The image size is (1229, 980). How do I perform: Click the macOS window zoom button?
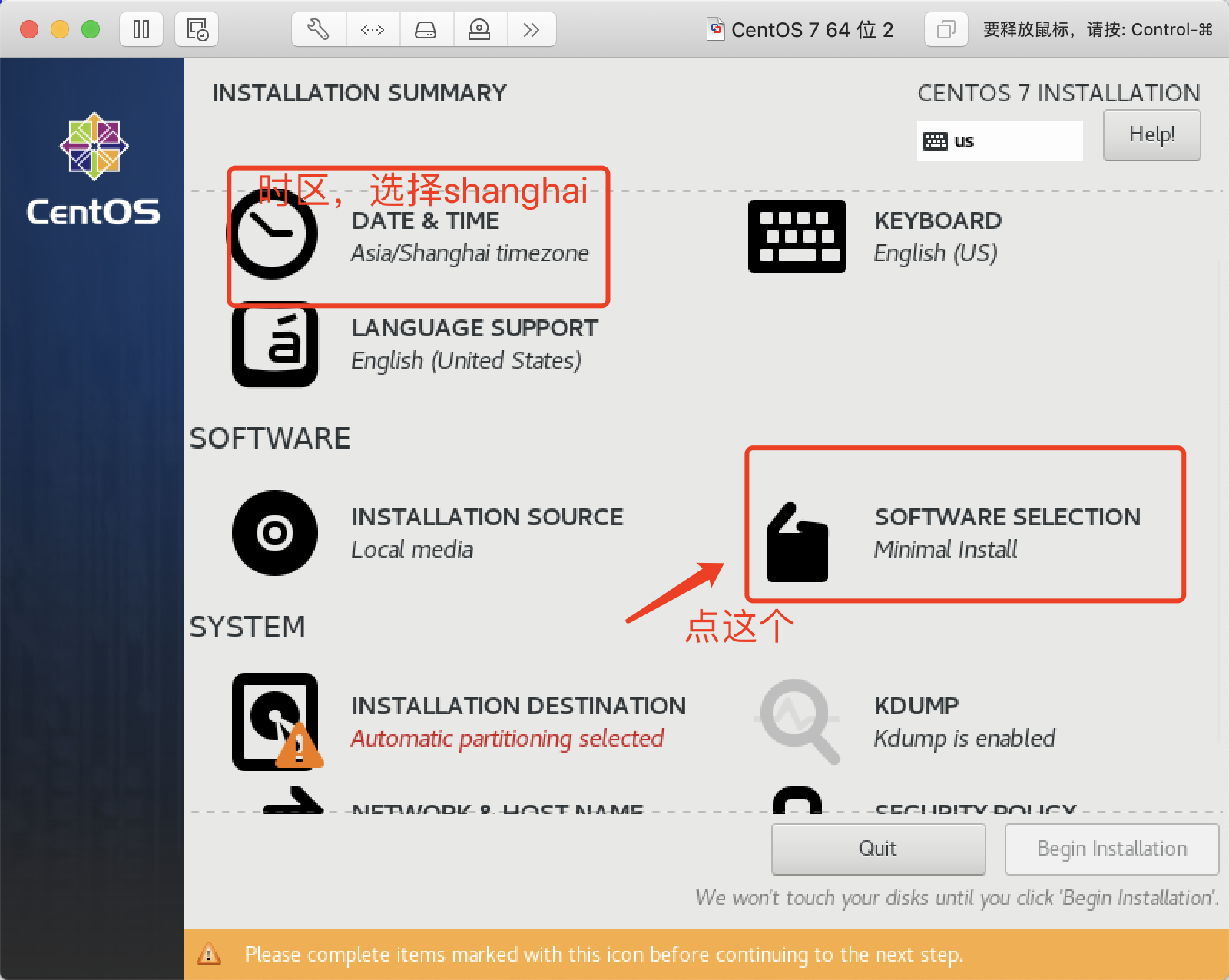click(x=91, y=29)
